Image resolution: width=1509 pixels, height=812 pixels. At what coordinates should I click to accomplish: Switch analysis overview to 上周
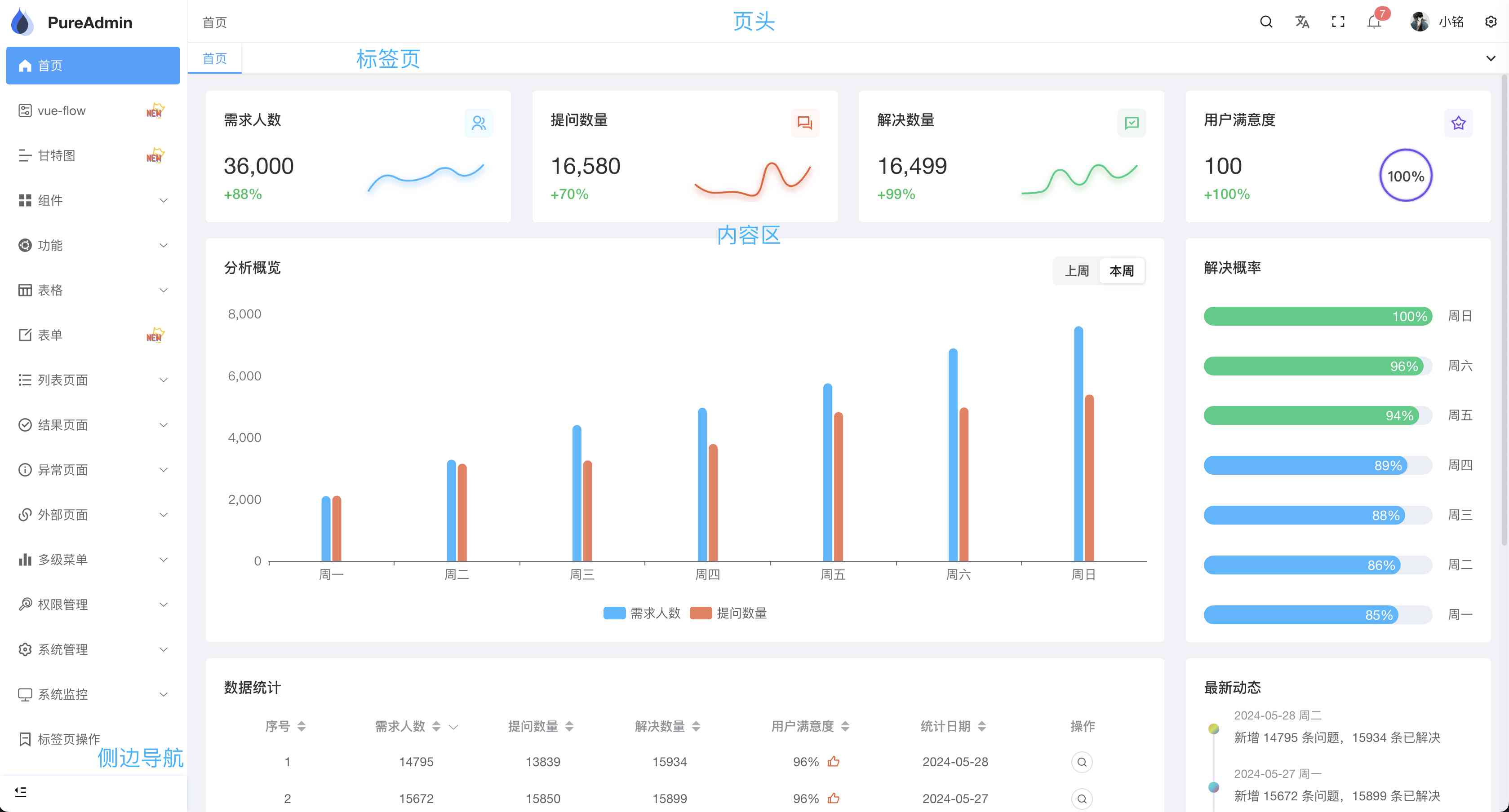click(x=1076, y=271)
